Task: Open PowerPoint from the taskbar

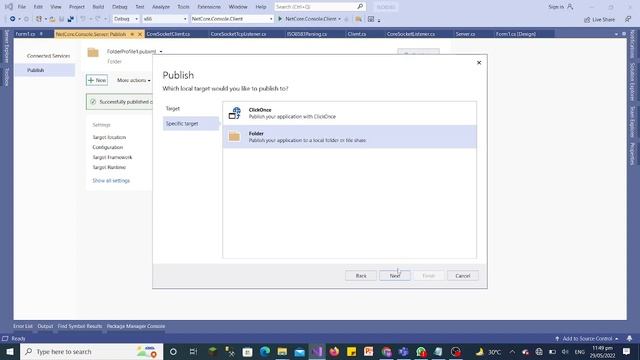Action: click(x=369, y=351)
